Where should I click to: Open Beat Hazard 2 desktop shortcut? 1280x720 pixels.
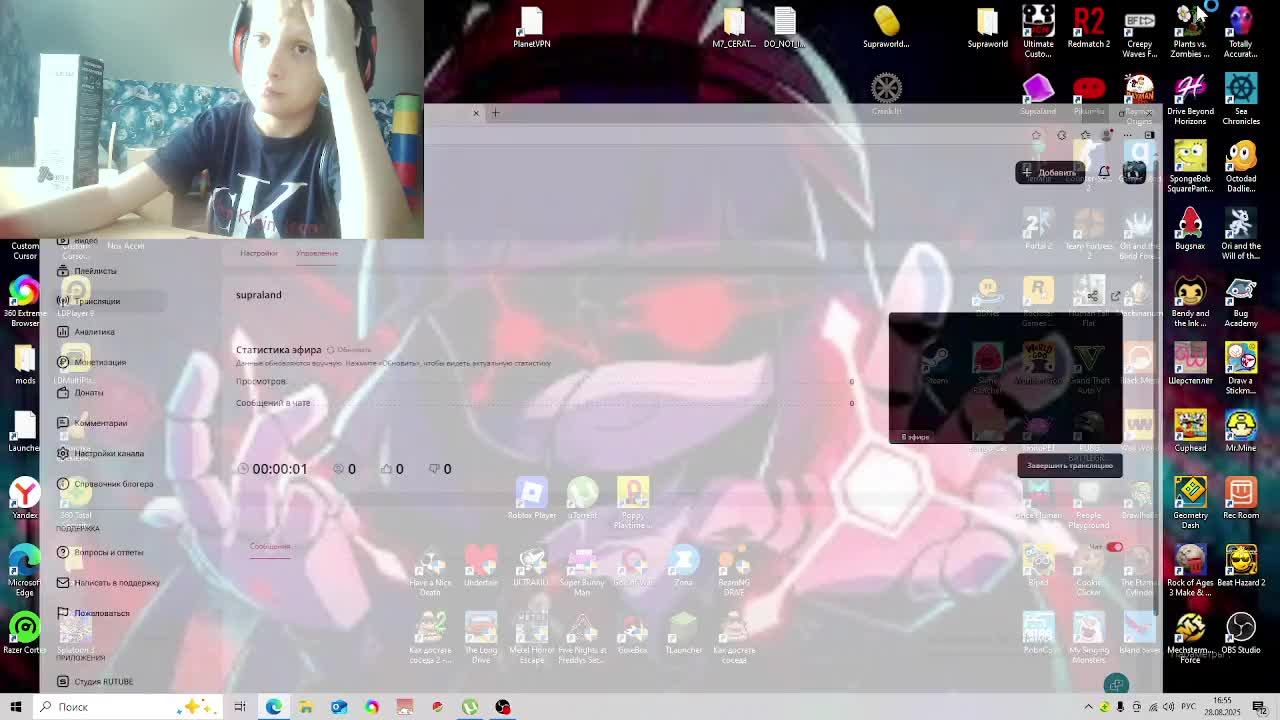tap(1241, 565)
